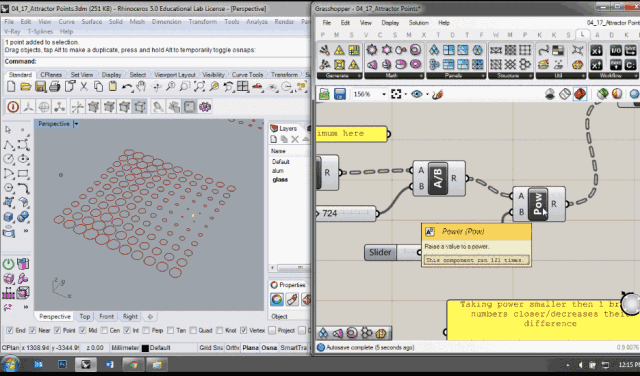Select the Pow component on canvas

pyautogui.click(x=538, y=204)
